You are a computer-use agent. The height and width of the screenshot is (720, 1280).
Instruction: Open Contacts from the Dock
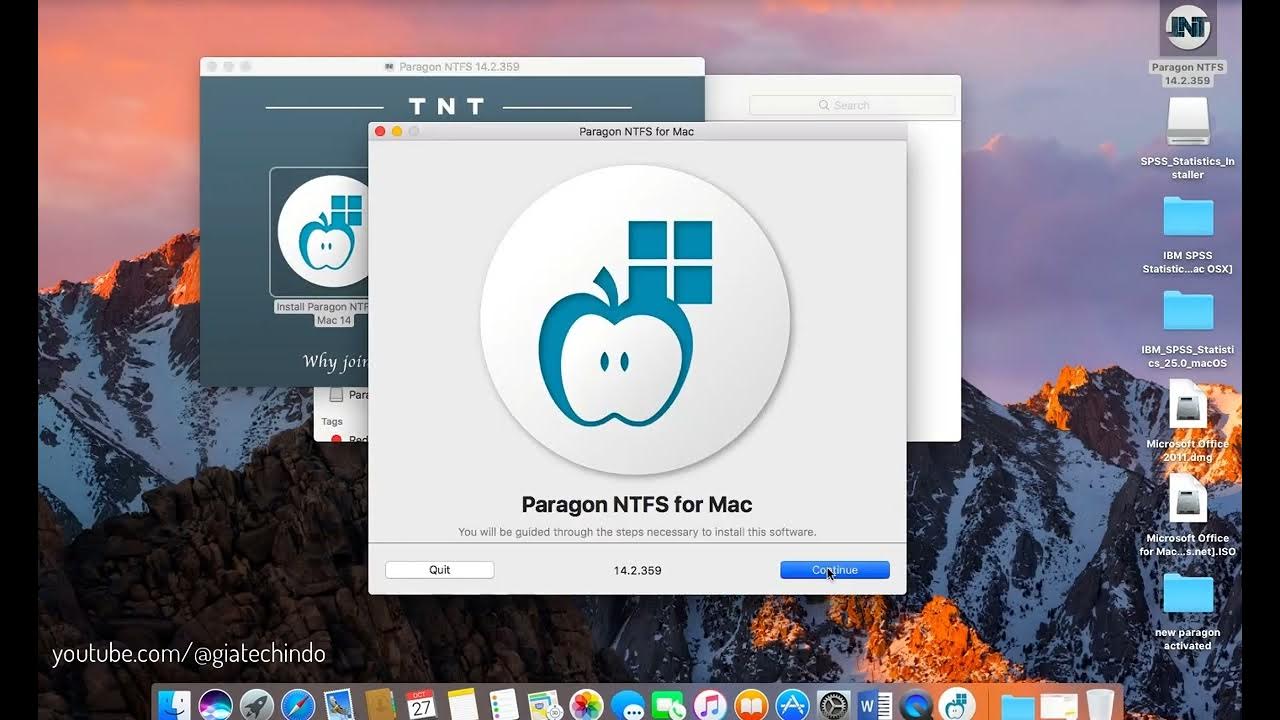[380, 705]
